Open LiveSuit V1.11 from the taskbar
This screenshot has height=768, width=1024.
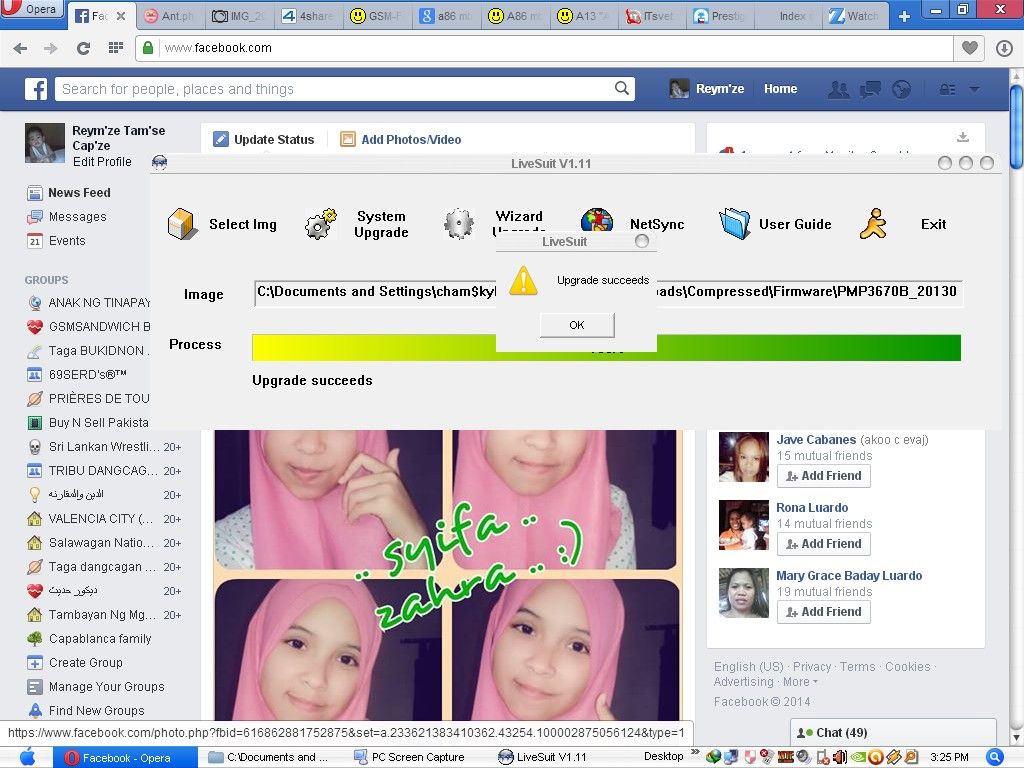pos(543,757)
